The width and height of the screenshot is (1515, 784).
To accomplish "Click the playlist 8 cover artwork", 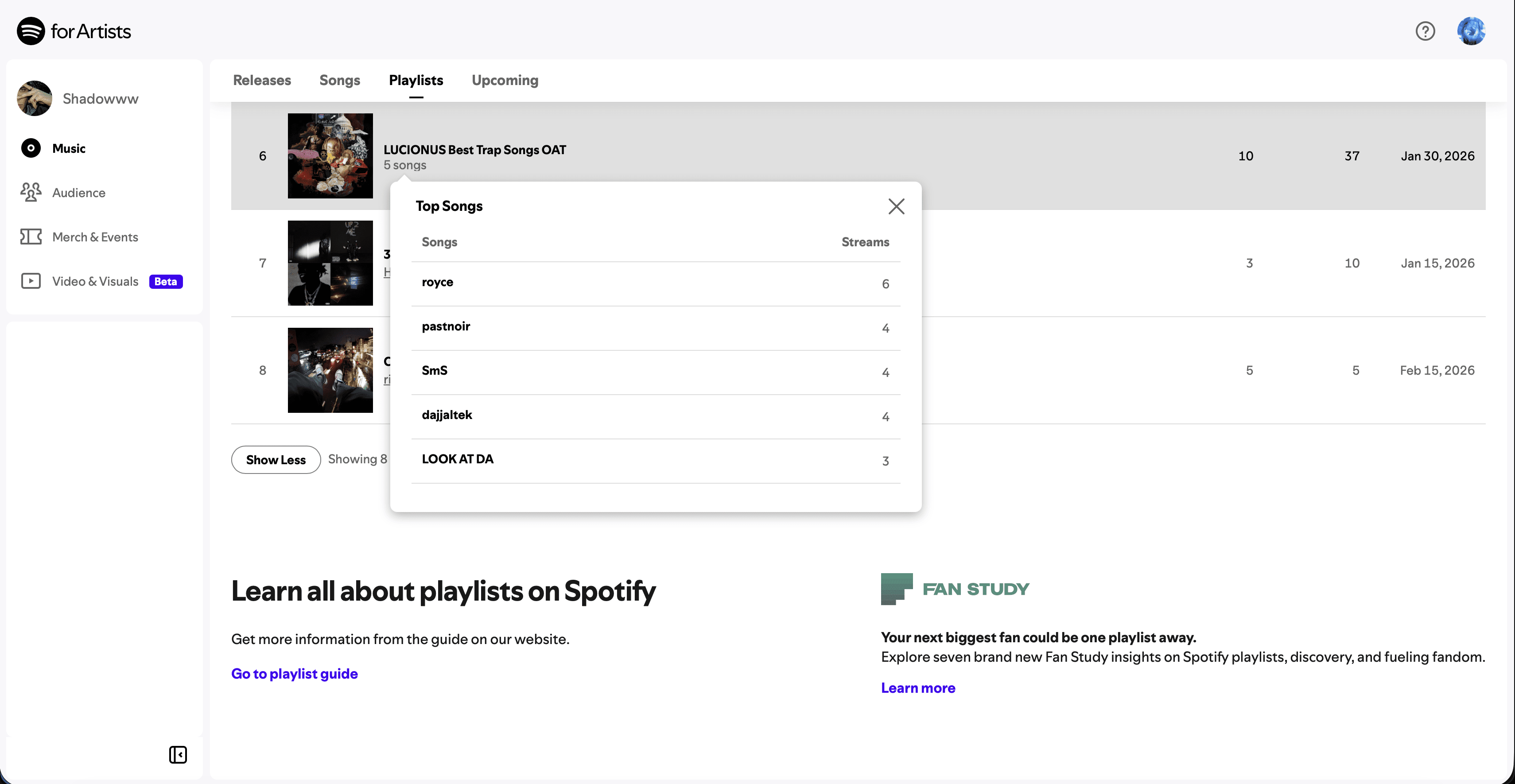I will pos(330,370).
